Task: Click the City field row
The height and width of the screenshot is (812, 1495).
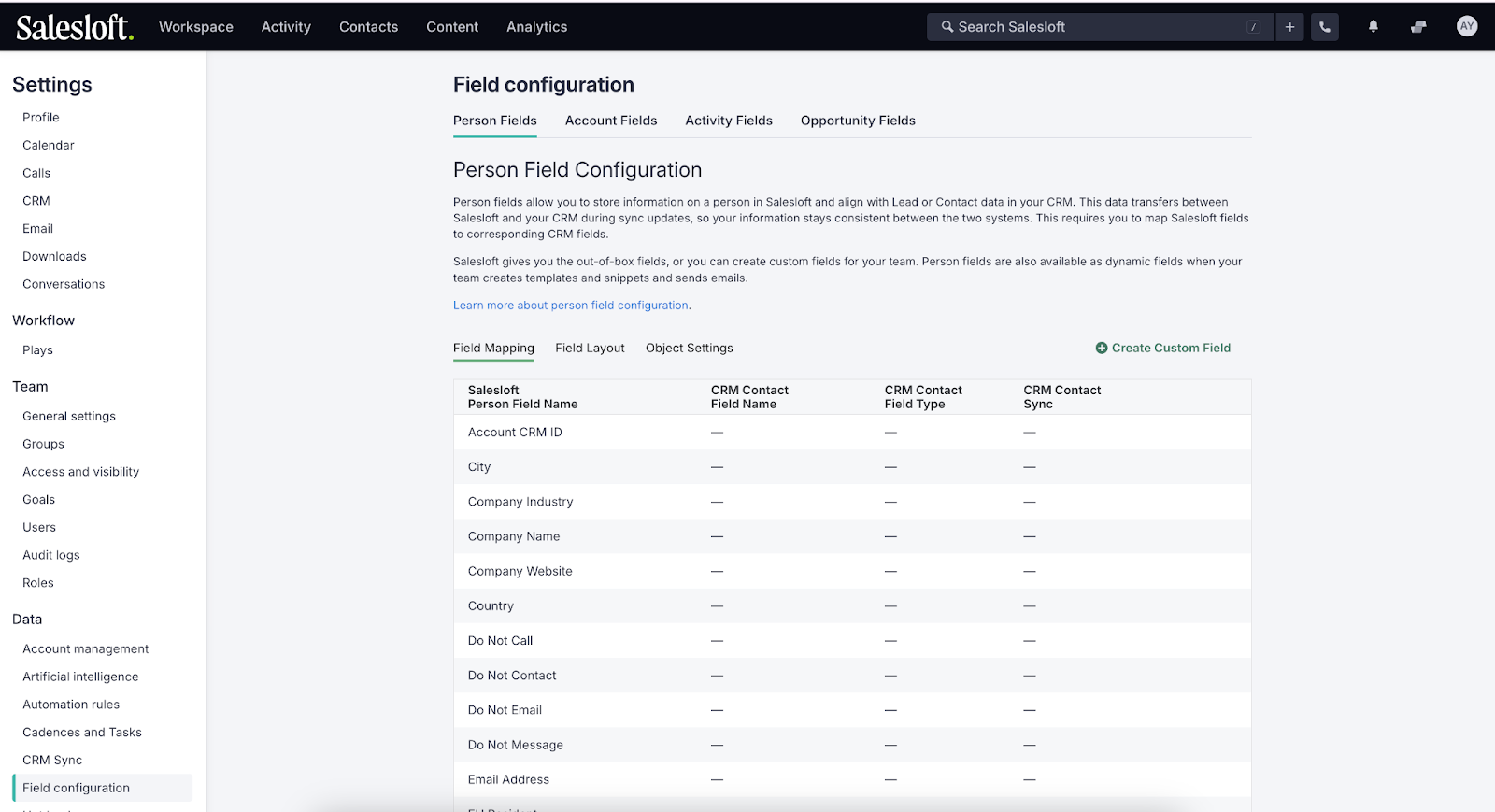Action: (852, 467)
